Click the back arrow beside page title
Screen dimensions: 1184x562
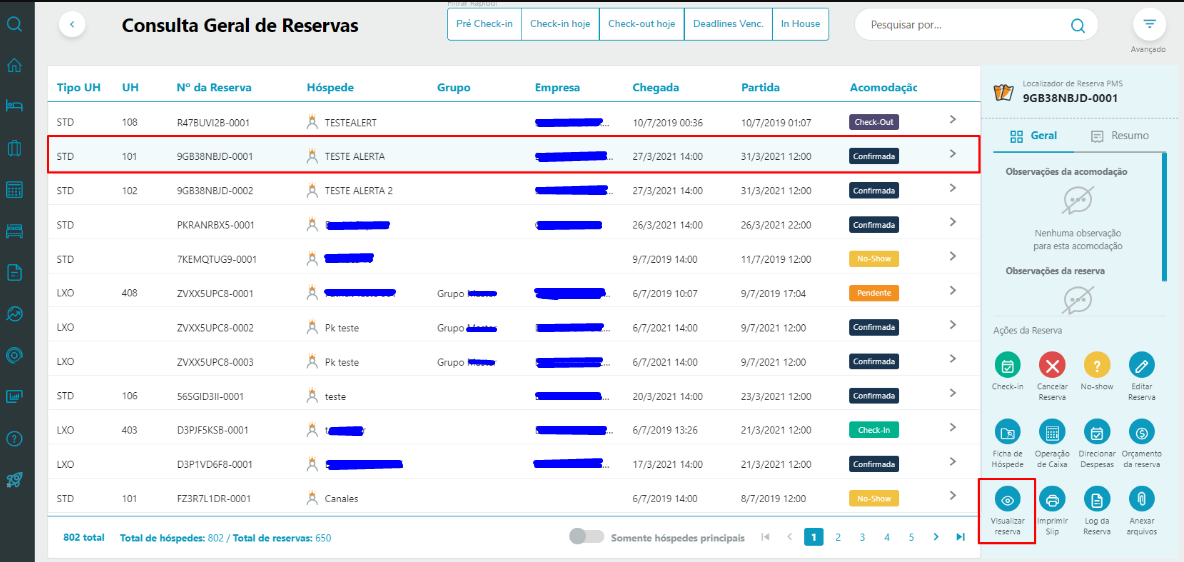tap(72, 24)
